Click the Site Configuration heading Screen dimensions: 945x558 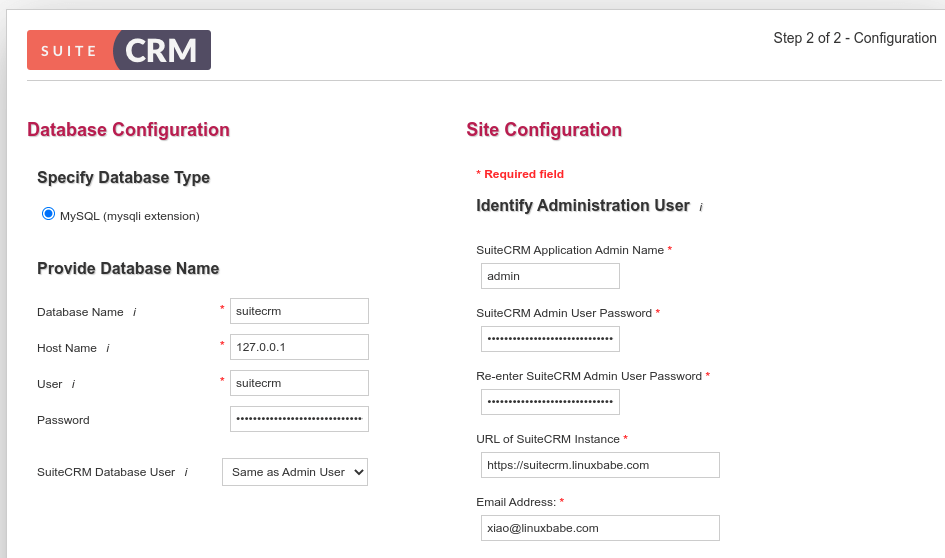(544, 130)
